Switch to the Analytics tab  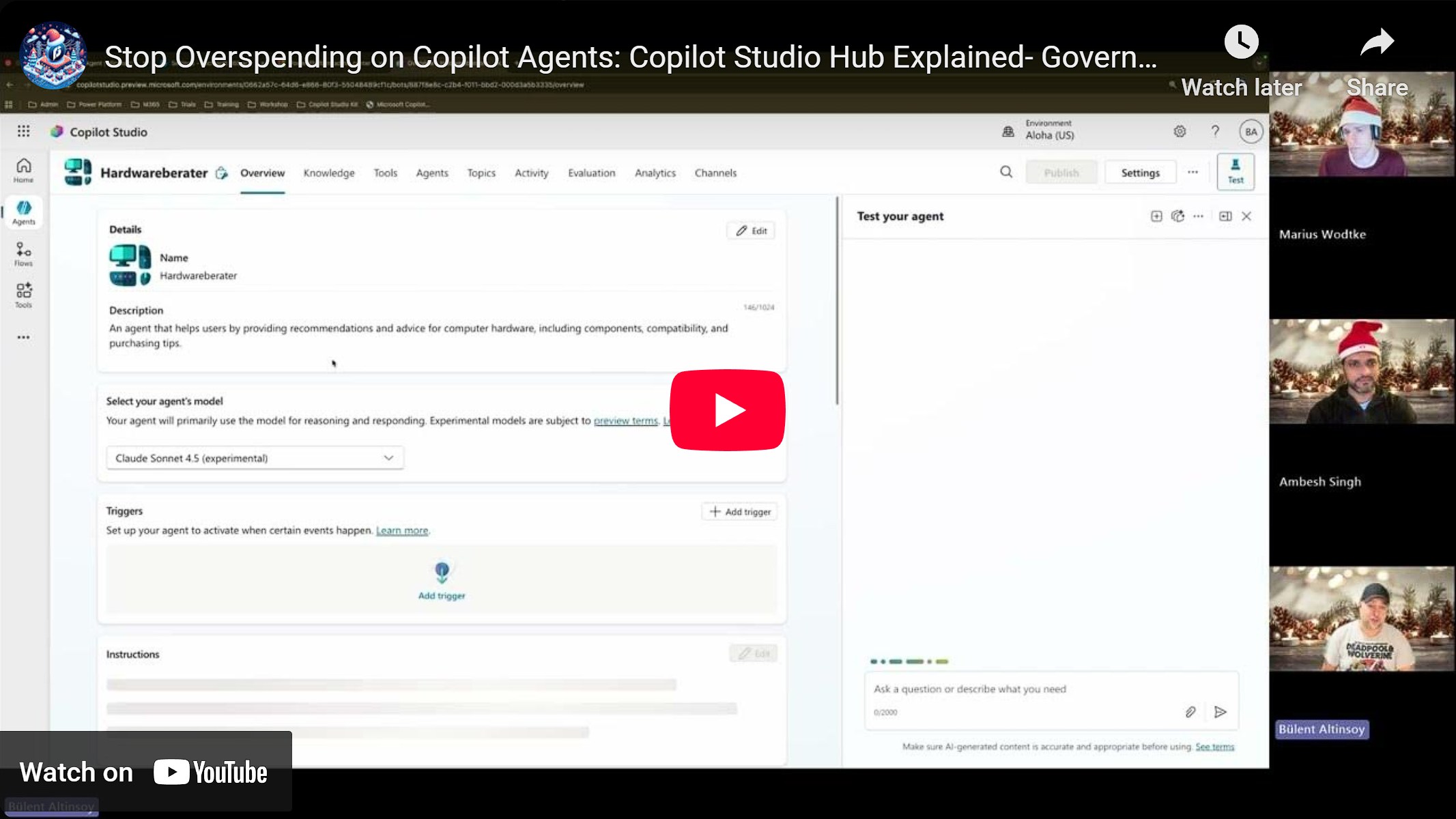(x=655, y=173)
